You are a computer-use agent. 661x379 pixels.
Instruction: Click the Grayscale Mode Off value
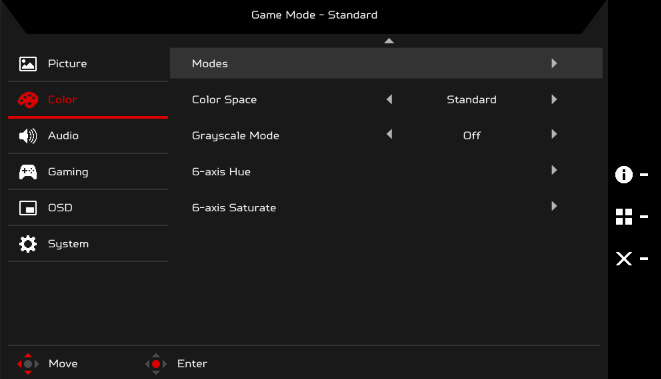coord(472,135)
